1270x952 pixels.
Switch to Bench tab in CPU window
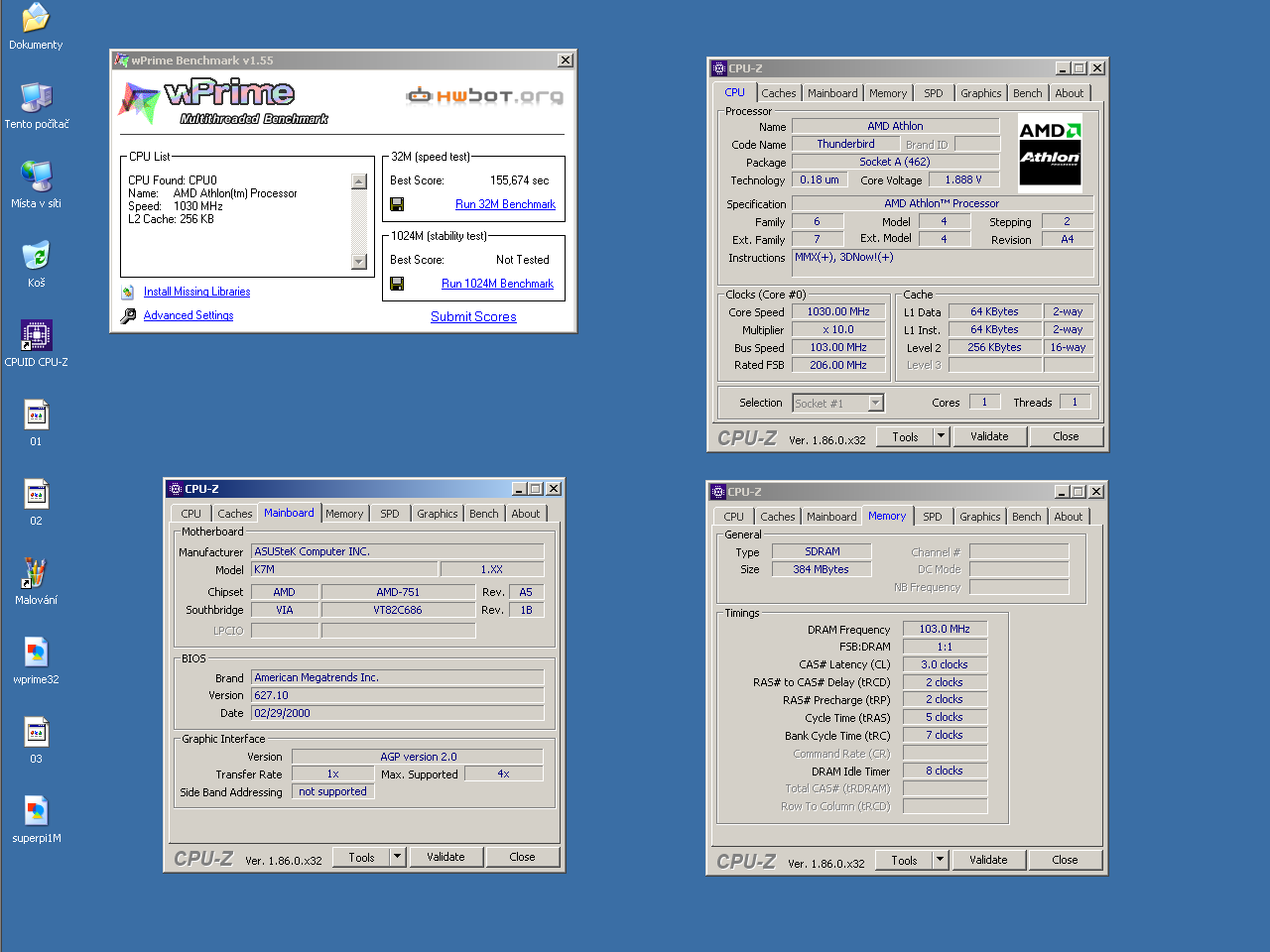point(1028,93)
